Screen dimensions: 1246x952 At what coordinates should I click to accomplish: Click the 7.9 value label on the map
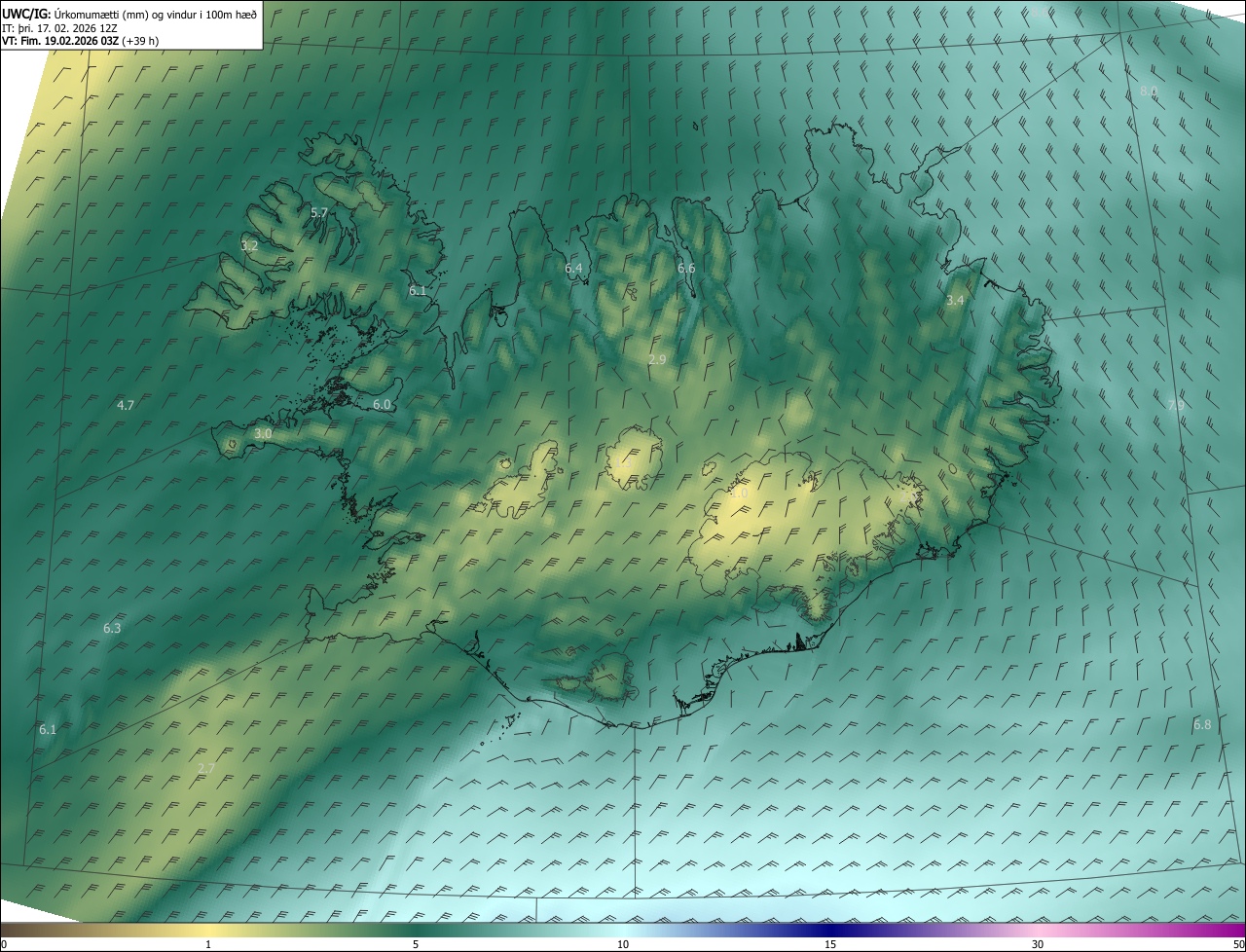click(1175, 405)
